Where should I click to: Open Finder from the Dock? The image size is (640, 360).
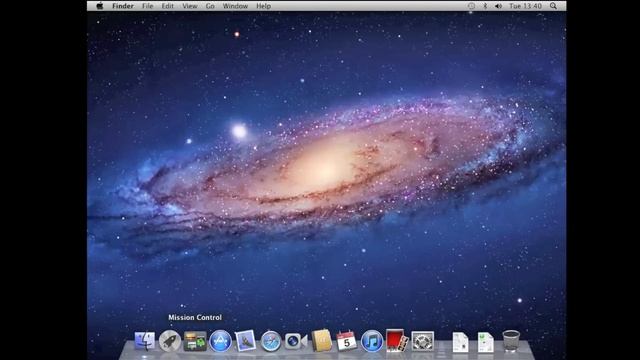[x=145, y=341]
